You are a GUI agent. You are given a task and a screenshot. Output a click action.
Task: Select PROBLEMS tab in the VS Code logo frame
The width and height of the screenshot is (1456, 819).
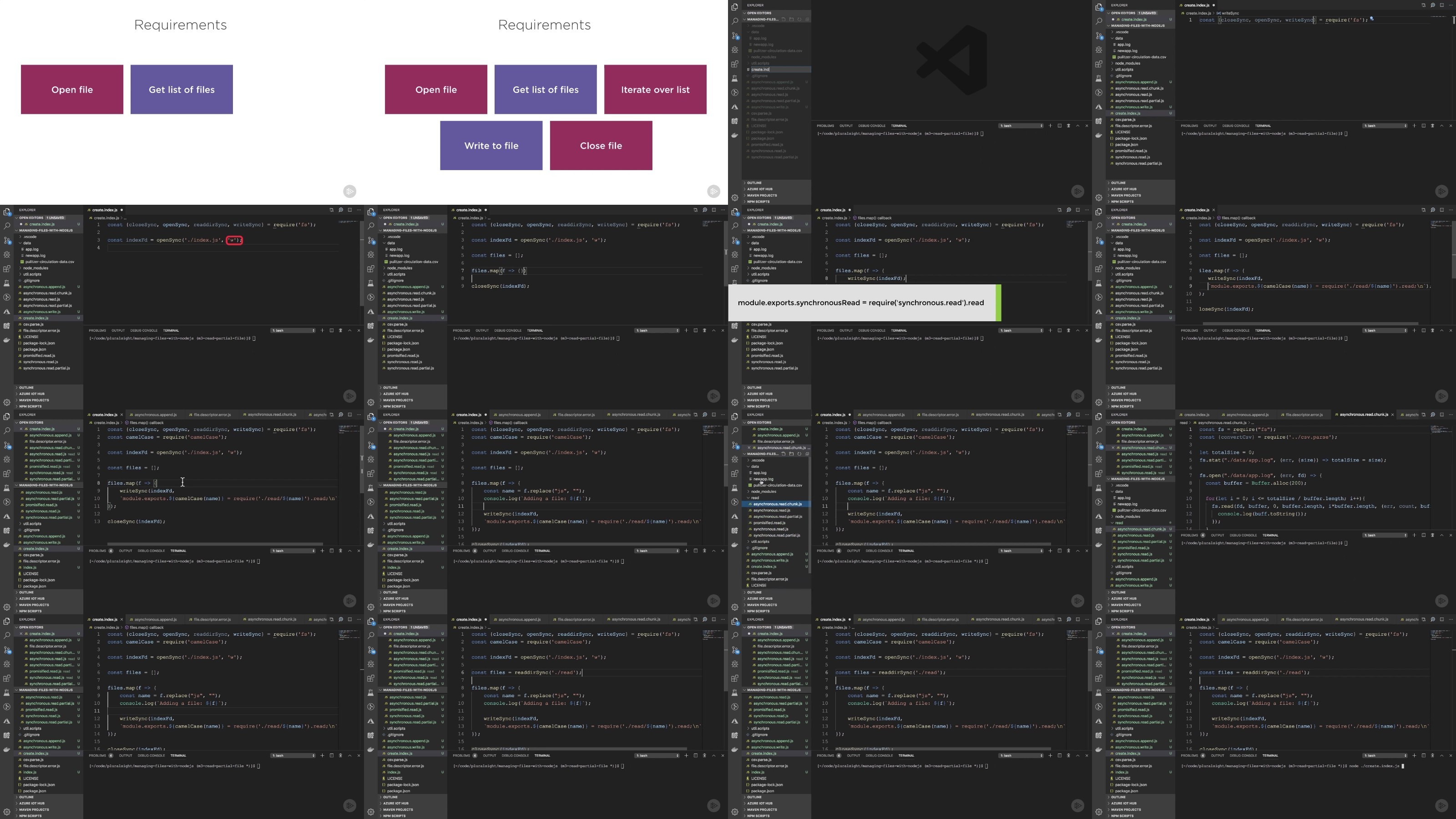tap(825, 126)
